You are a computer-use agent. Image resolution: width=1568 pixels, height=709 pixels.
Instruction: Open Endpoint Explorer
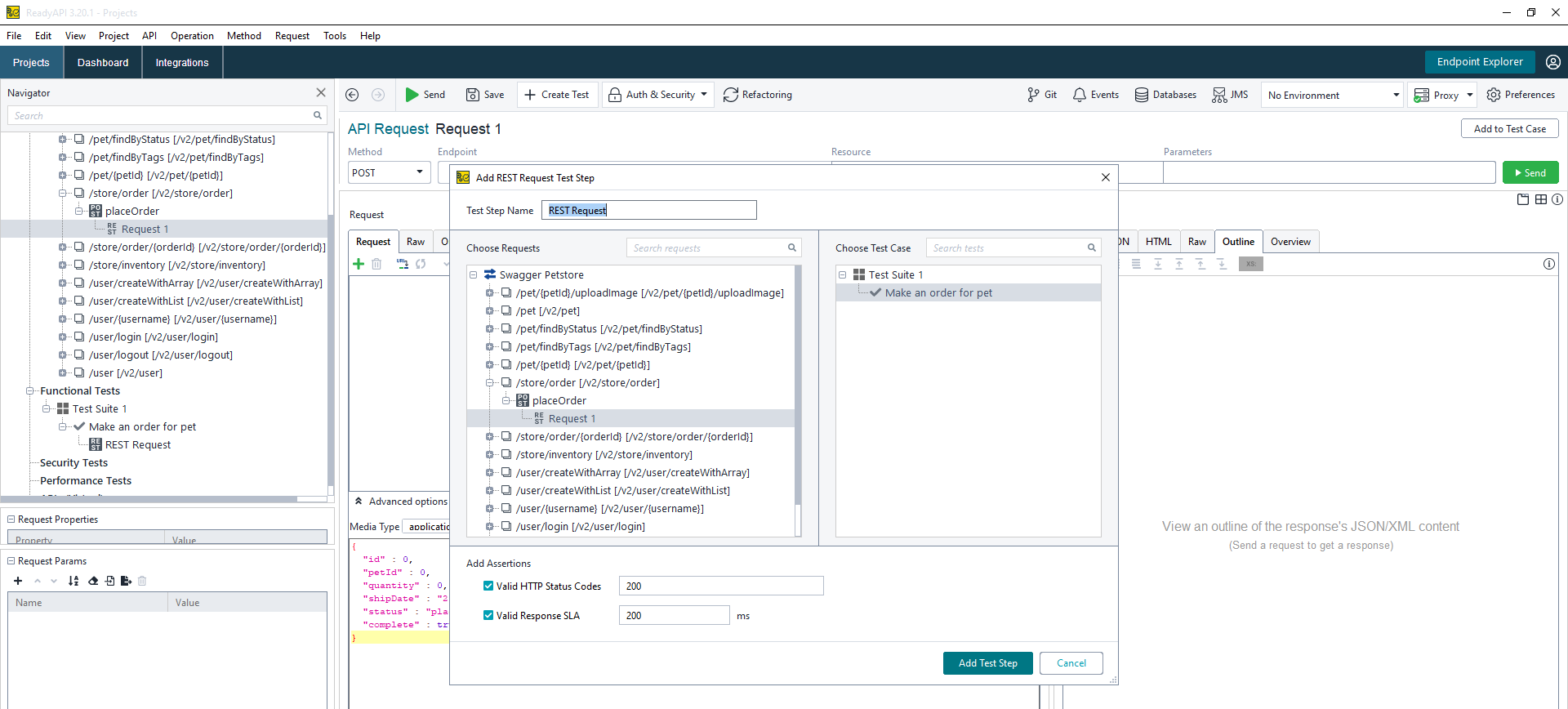click(1480, 62)
